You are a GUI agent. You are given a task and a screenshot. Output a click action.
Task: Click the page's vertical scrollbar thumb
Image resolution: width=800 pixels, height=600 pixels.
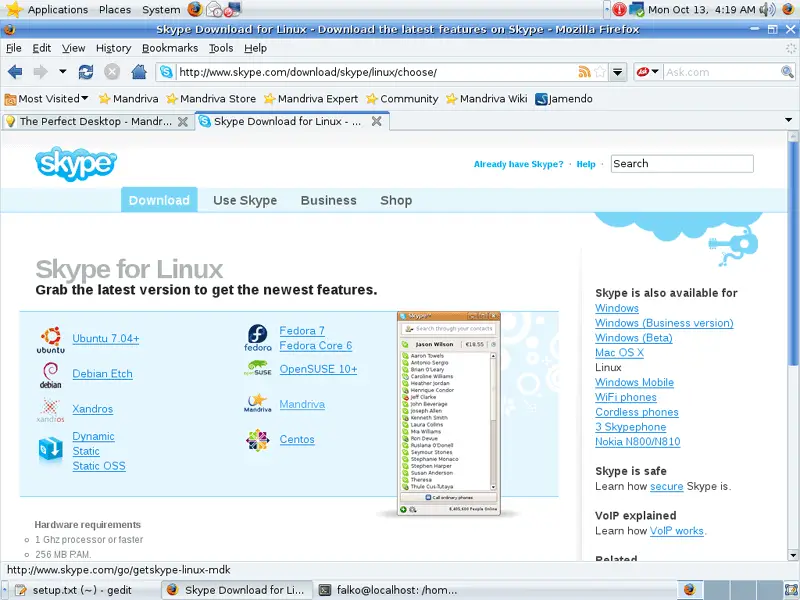[793, 253]
